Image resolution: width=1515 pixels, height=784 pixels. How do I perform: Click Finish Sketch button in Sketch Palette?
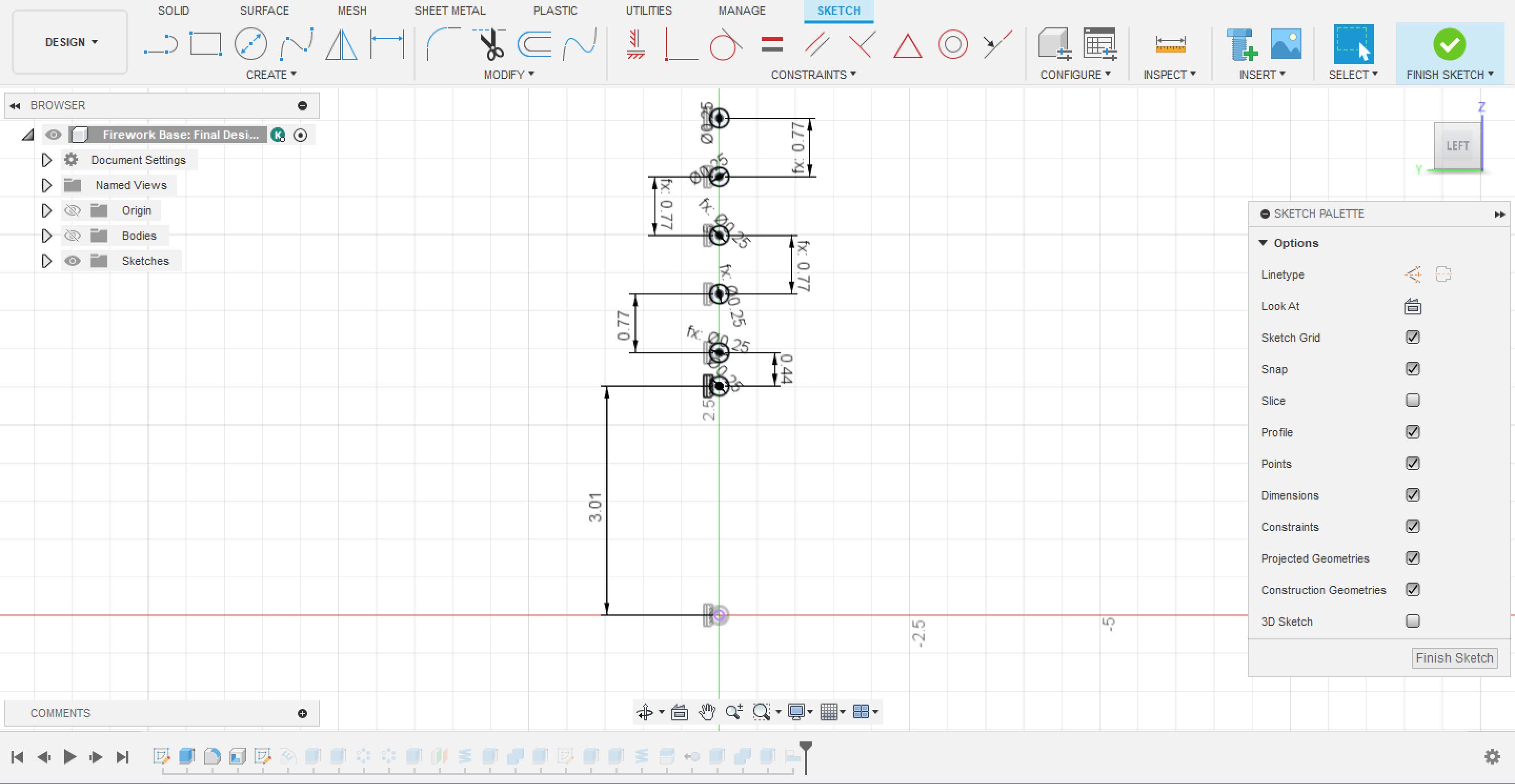pyautogui.click(x=1454, y=658)
